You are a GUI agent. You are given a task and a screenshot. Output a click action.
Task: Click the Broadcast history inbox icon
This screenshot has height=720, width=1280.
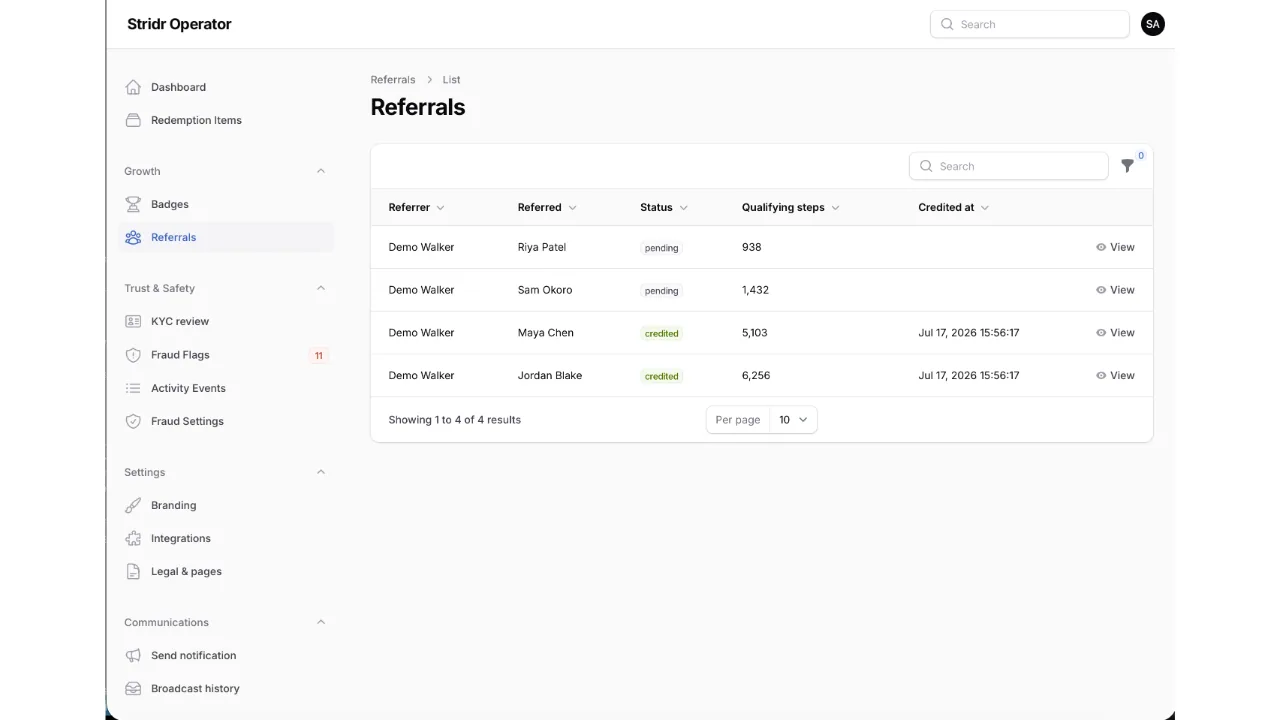tap(133, 688)
